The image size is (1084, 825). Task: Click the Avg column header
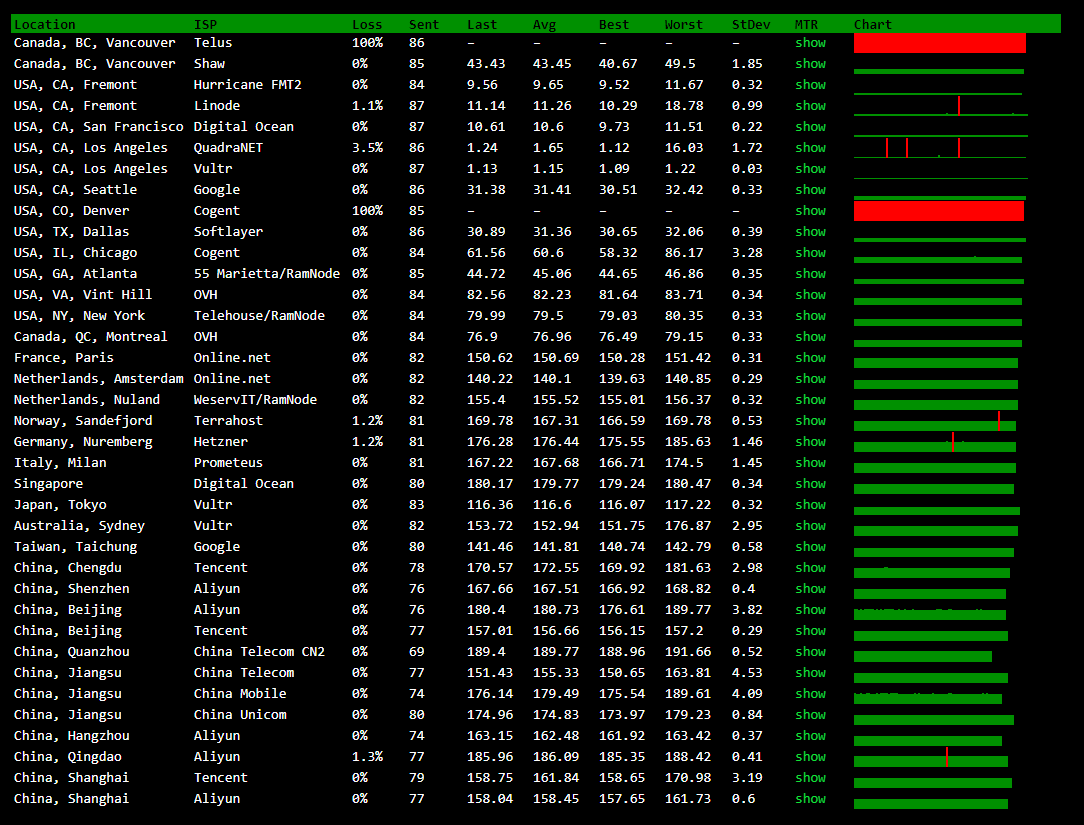tap(544, 25)
